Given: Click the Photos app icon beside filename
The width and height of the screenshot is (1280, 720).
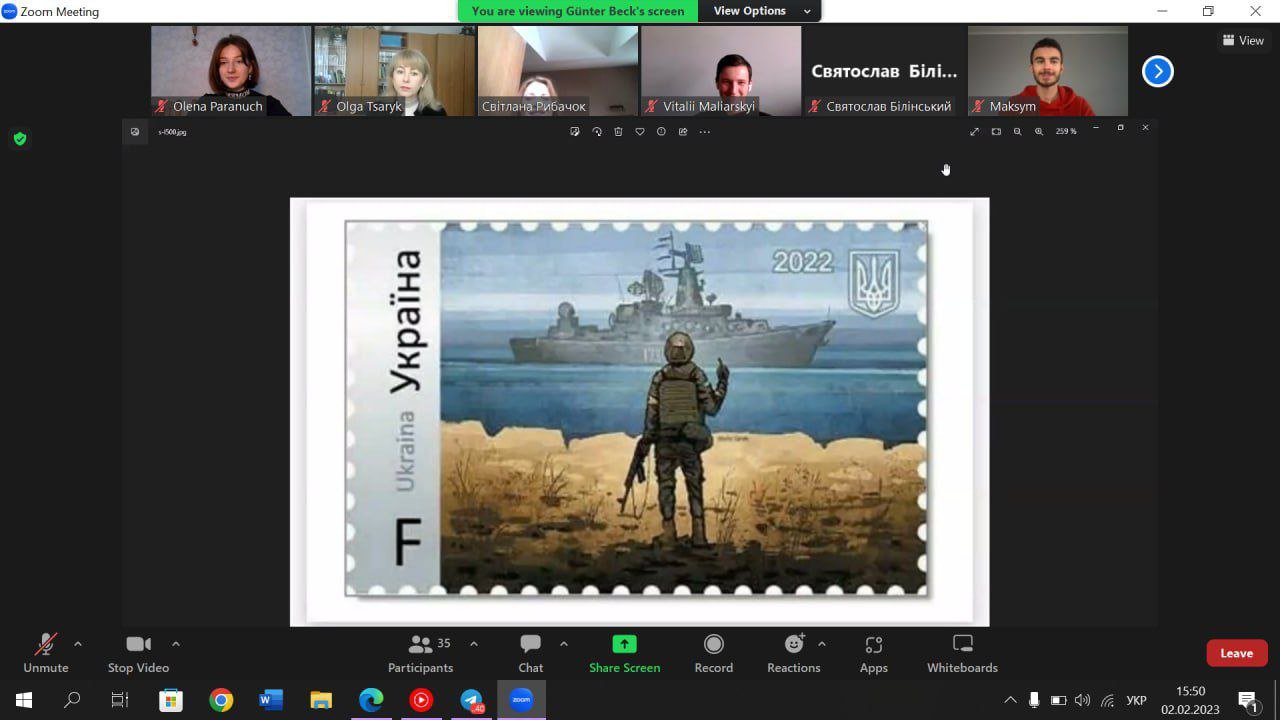Looking at the screenshot, I should (x=135, y=131).
